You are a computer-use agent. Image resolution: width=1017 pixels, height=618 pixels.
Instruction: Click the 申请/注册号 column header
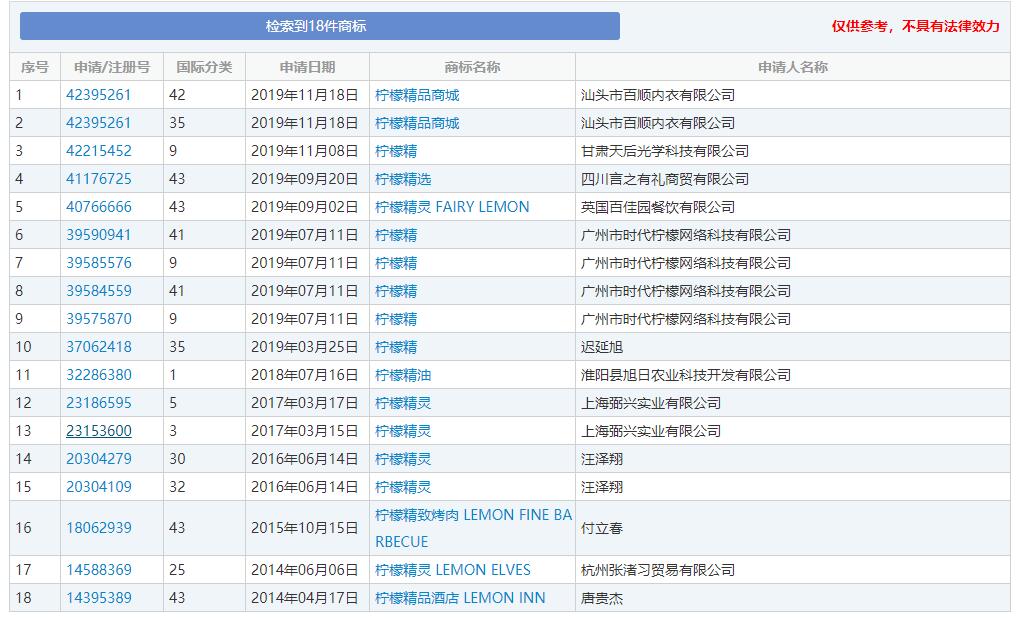[111, 67]
